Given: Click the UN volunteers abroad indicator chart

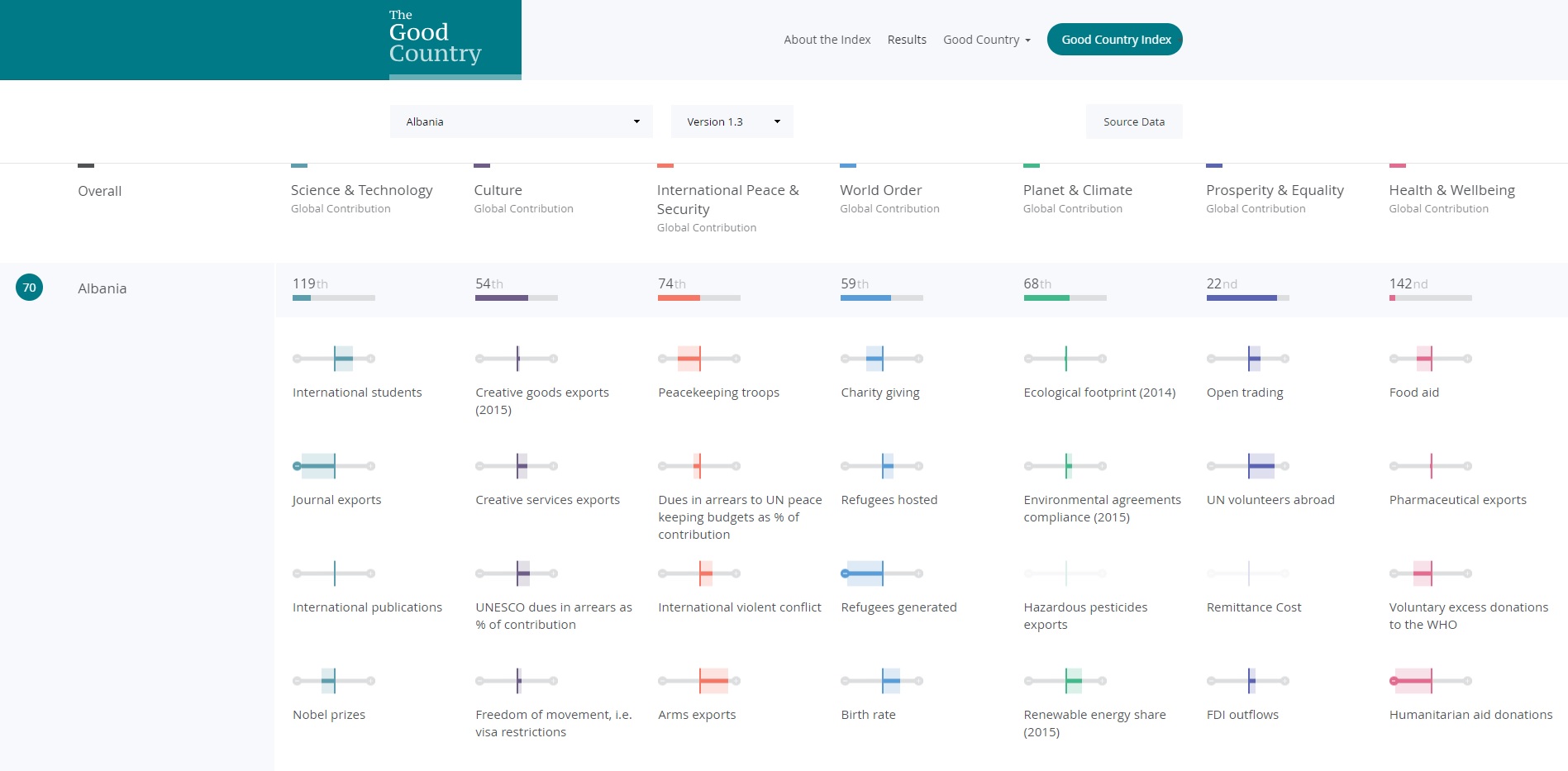Looking at the screenshot, I should coord(1247,466).
